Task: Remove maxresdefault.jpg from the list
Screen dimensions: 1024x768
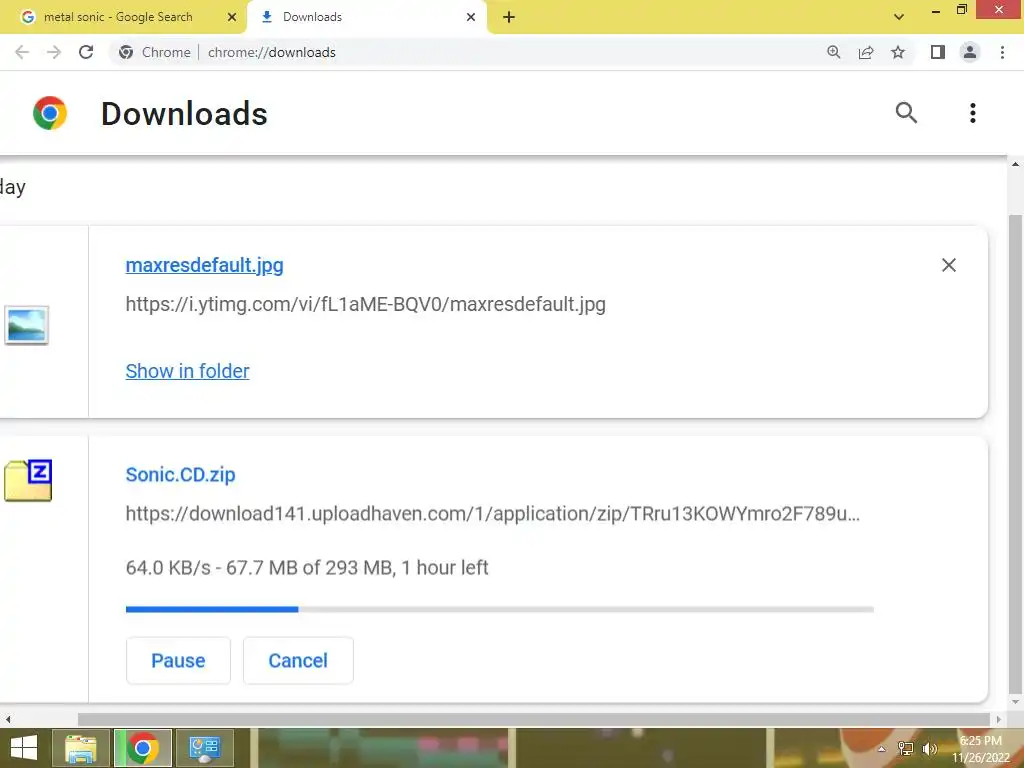Action: point(949,265)
